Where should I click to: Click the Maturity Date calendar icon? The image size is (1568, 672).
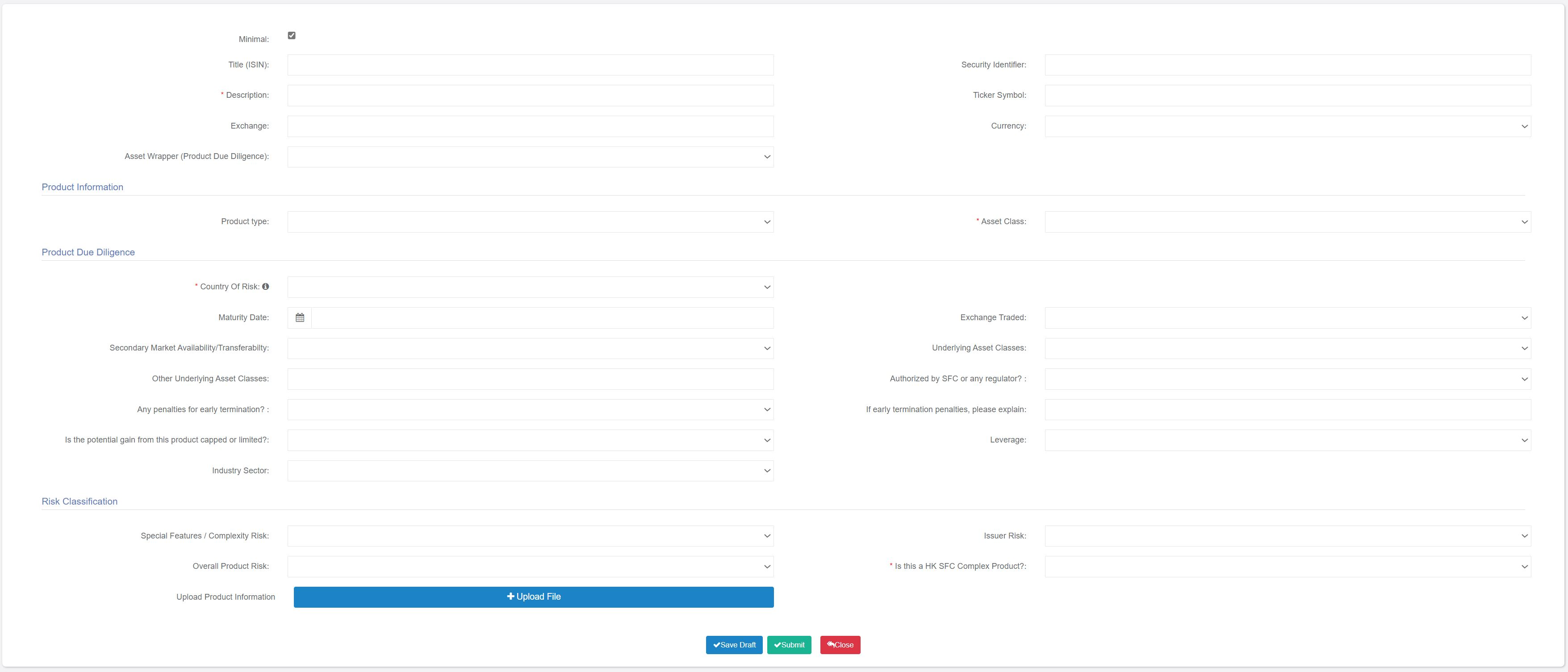[300, 318]
